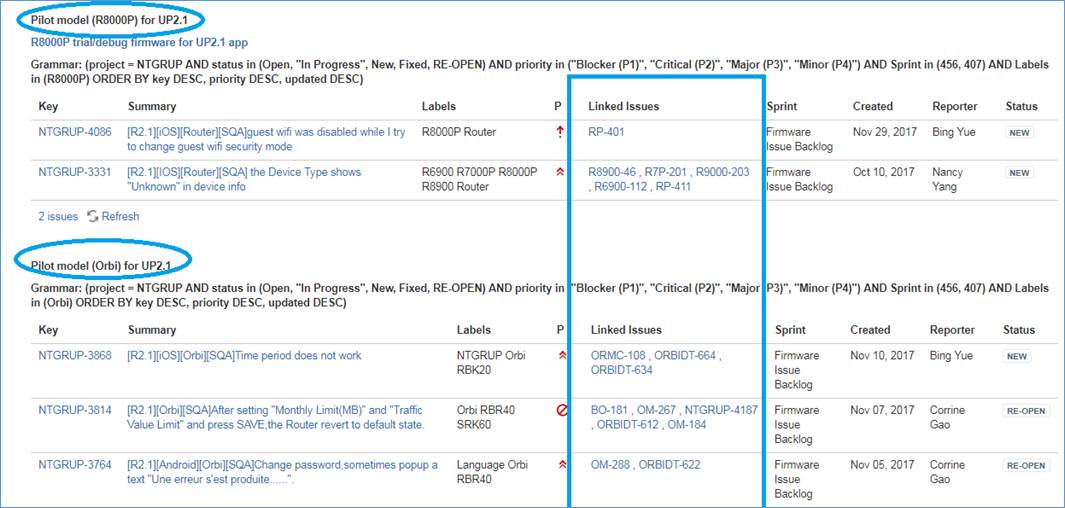Screen dimensions: 1065x508
Task: Click the priority icon for NTGRUP-3764
Action: [561, 465]
